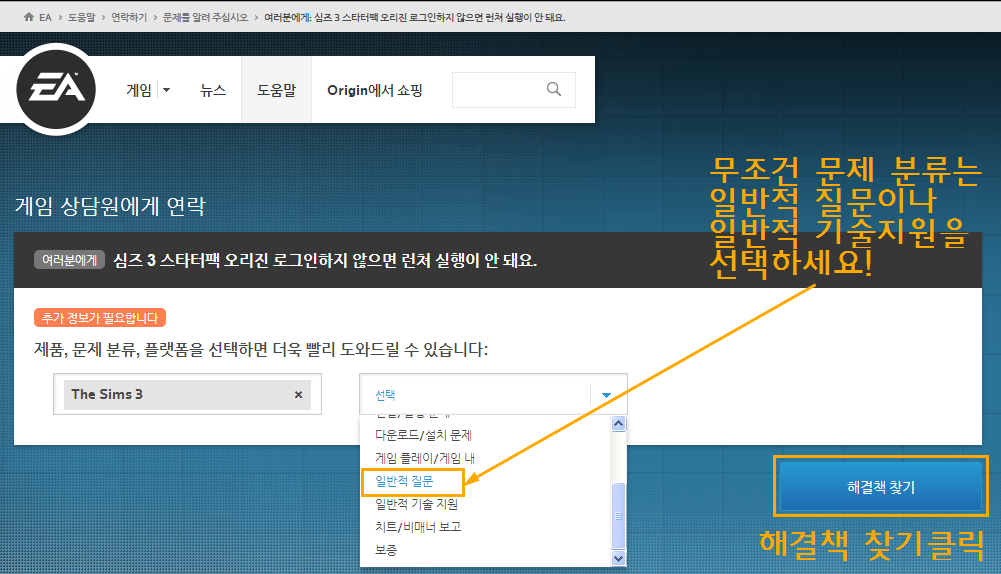The width and height of the screenshot is (1001, 574).
Task: Open the 게임 navigation menu
Action: tap(139, 90)
